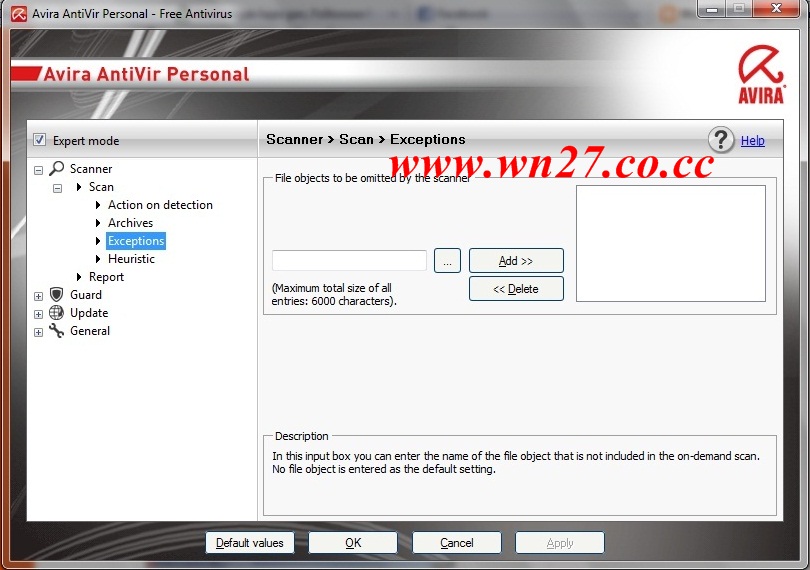Click the Update globe icon
The height and width of the screenshot is (570, 810).
coord(56,313)
